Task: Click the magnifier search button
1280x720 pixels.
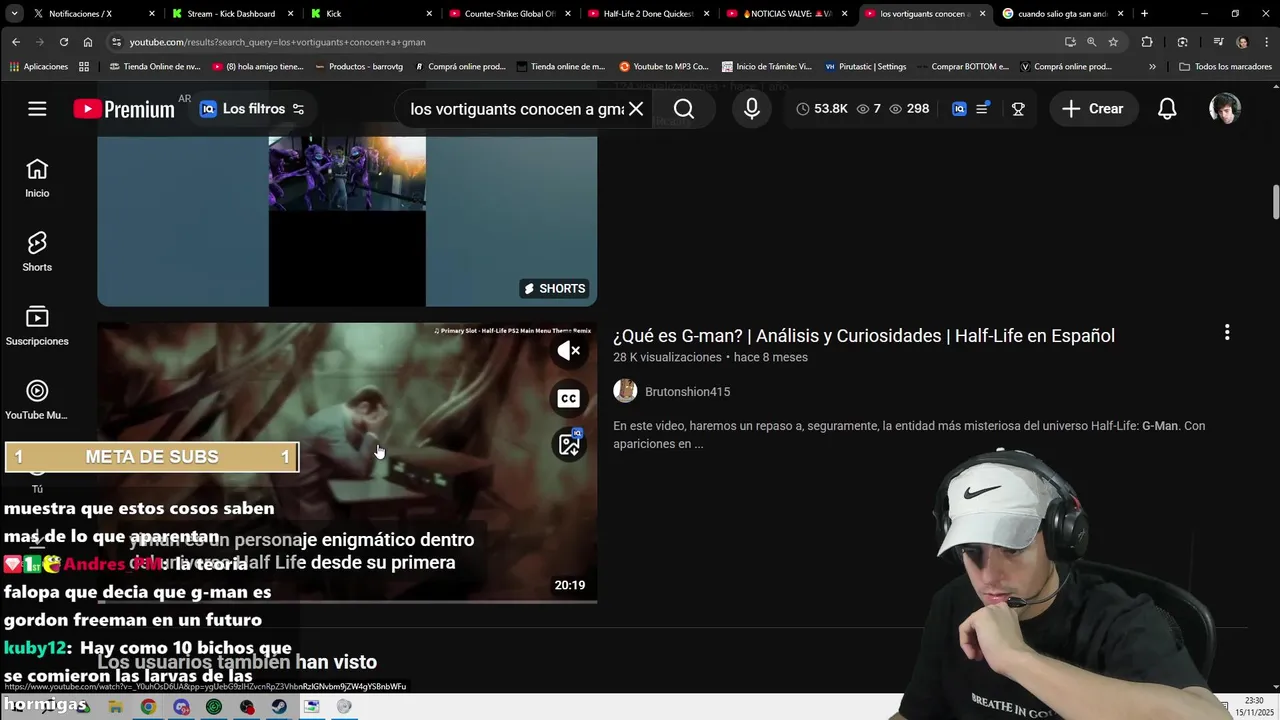Action: [x=684, y=109]
